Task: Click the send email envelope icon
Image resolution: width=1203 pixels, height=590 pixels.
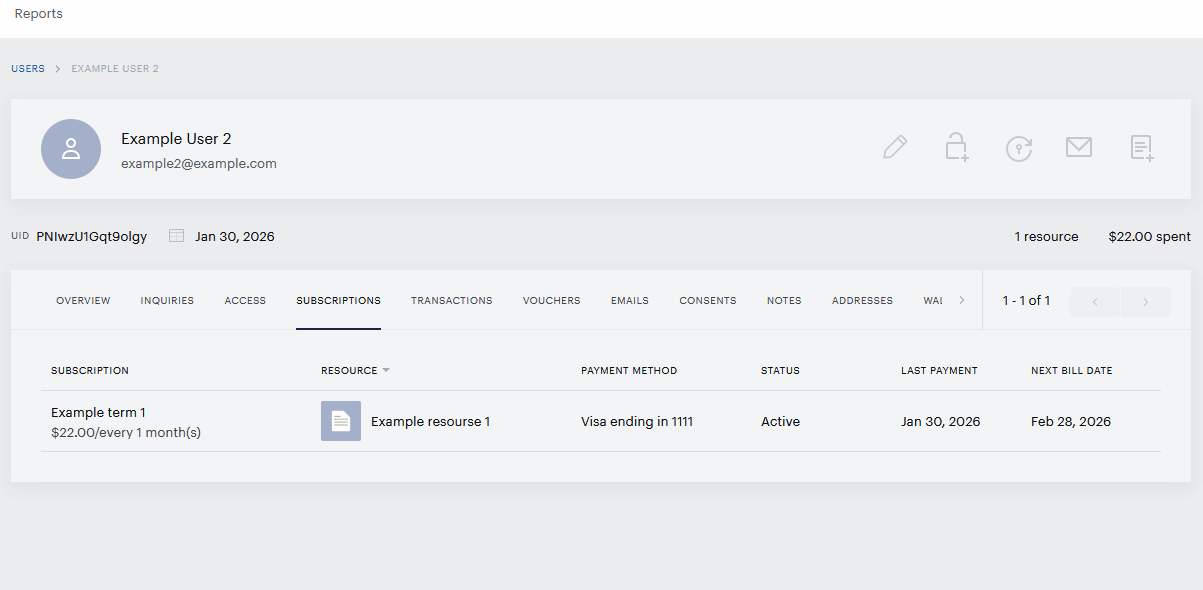Action: click(x=1078, y=148)
